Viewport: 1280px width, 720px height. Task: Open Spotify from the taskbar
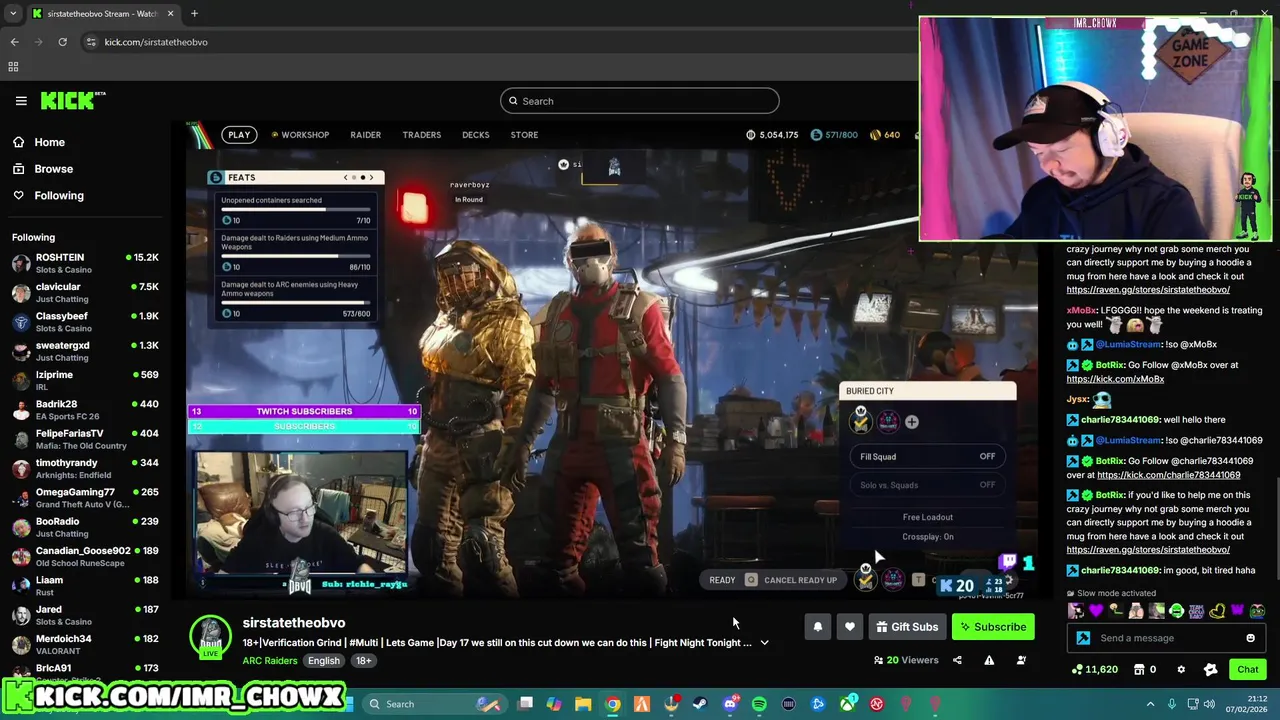[759, 704]
